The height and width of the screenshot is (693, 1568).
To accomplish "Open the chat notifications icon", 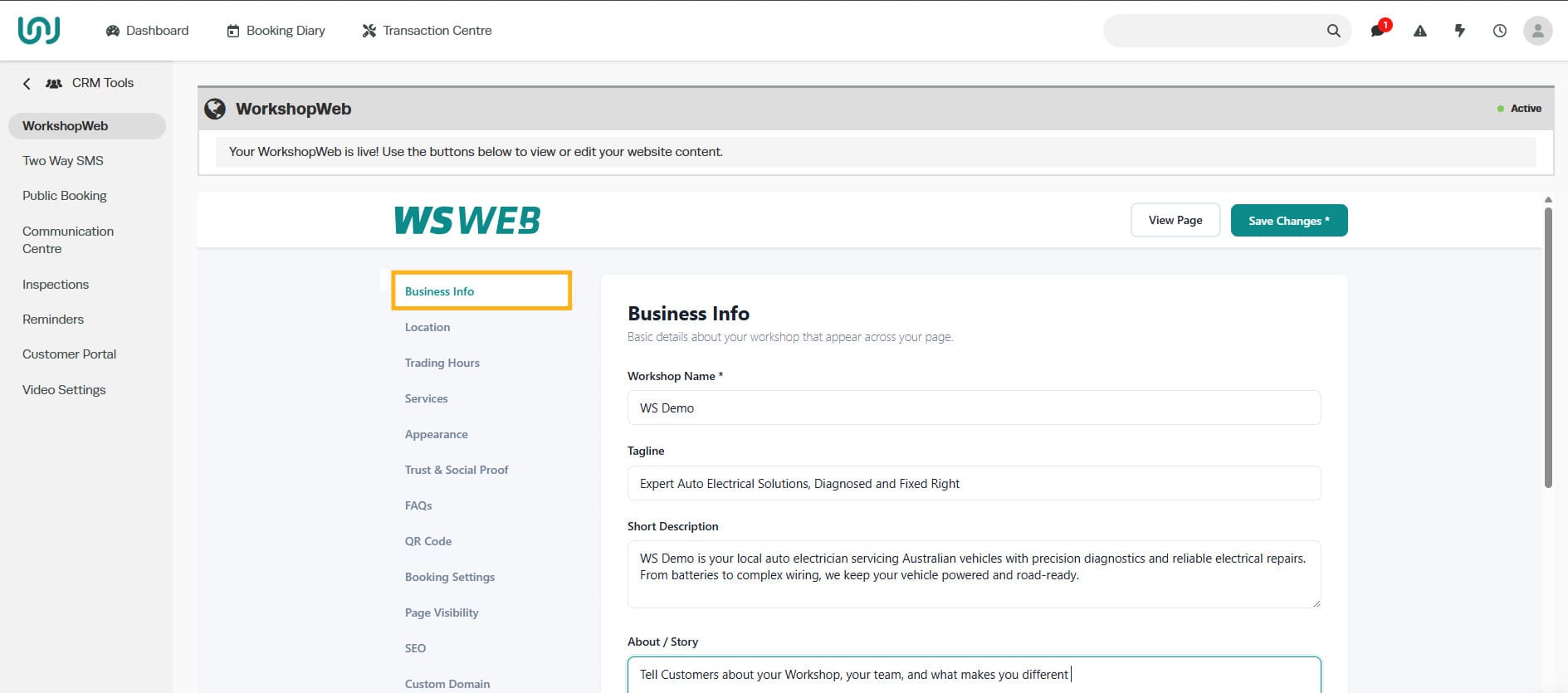I will [1378, 30].
